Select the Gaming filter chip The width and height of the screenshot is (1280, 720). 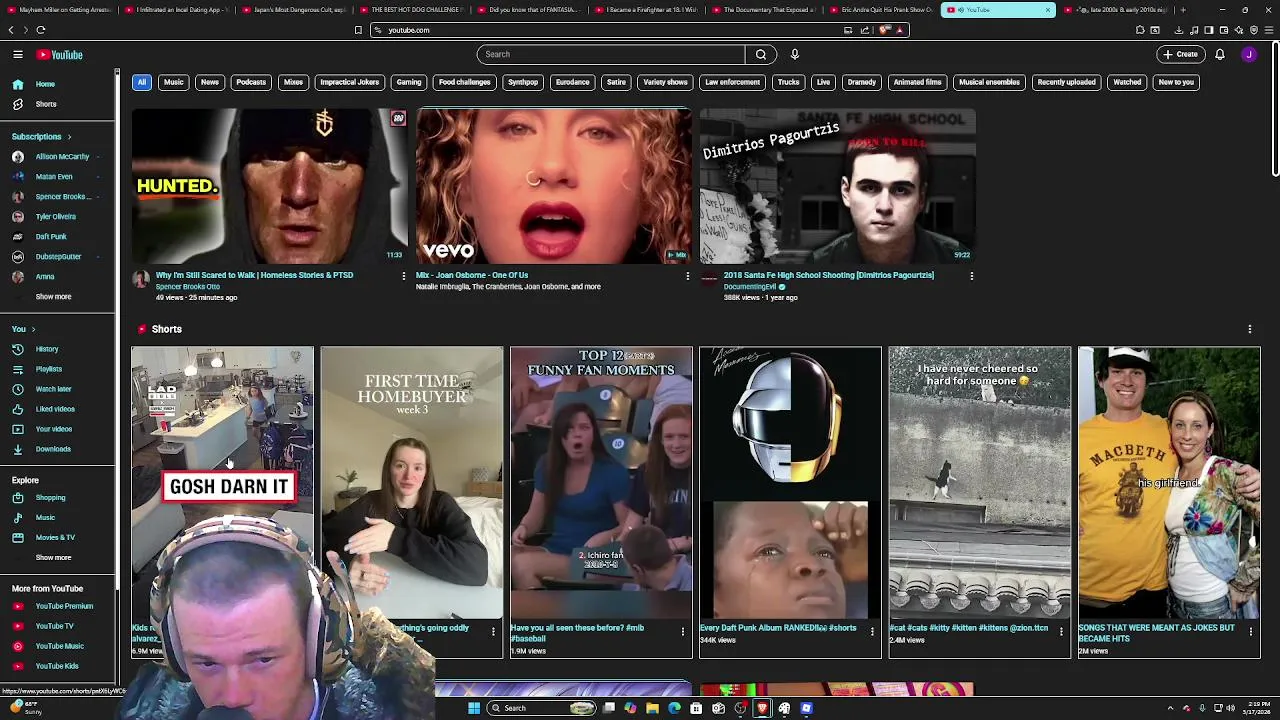coord(409,82)
